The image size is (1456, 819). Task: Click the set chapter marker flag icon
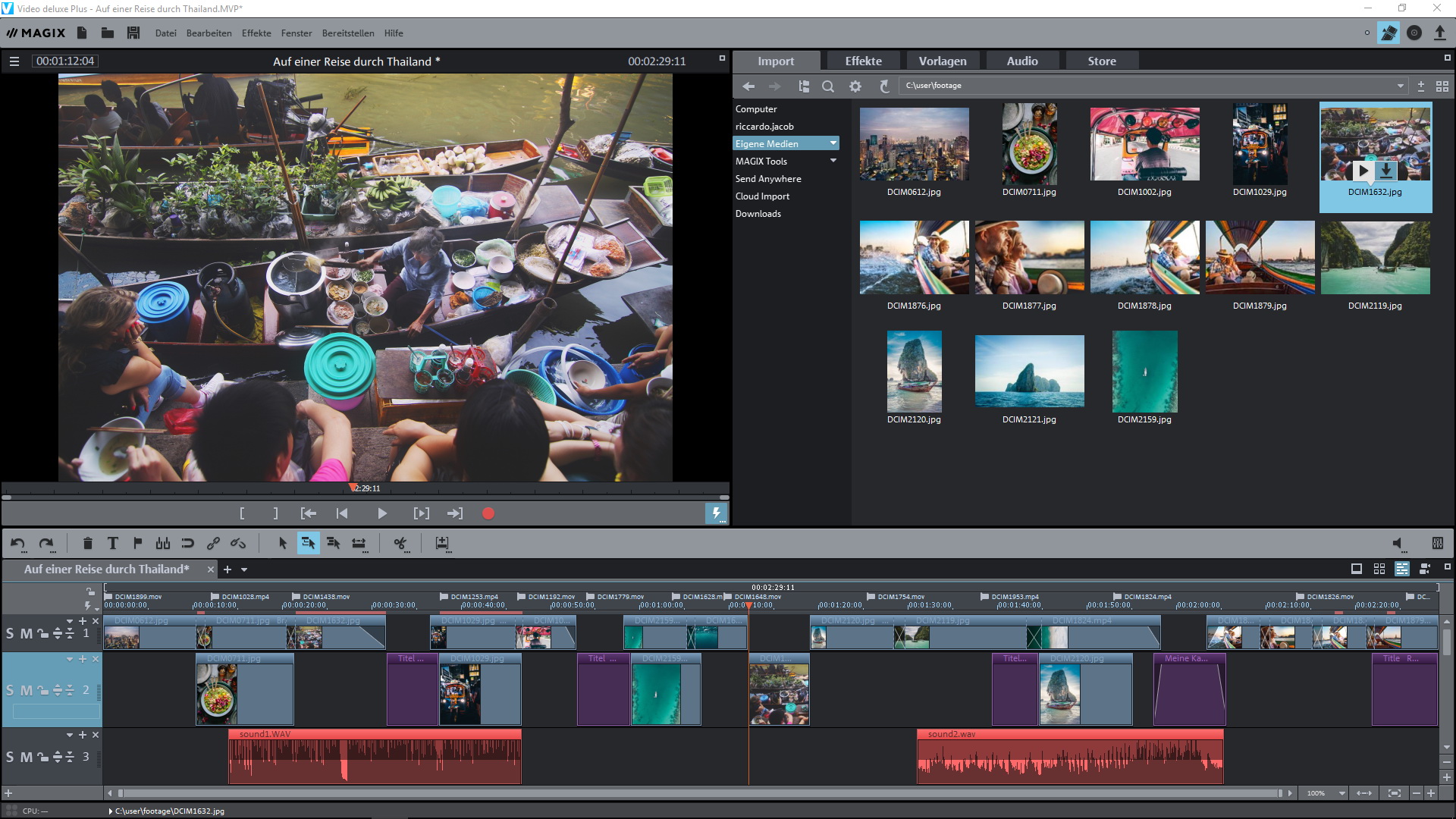(x=137, y=543)
